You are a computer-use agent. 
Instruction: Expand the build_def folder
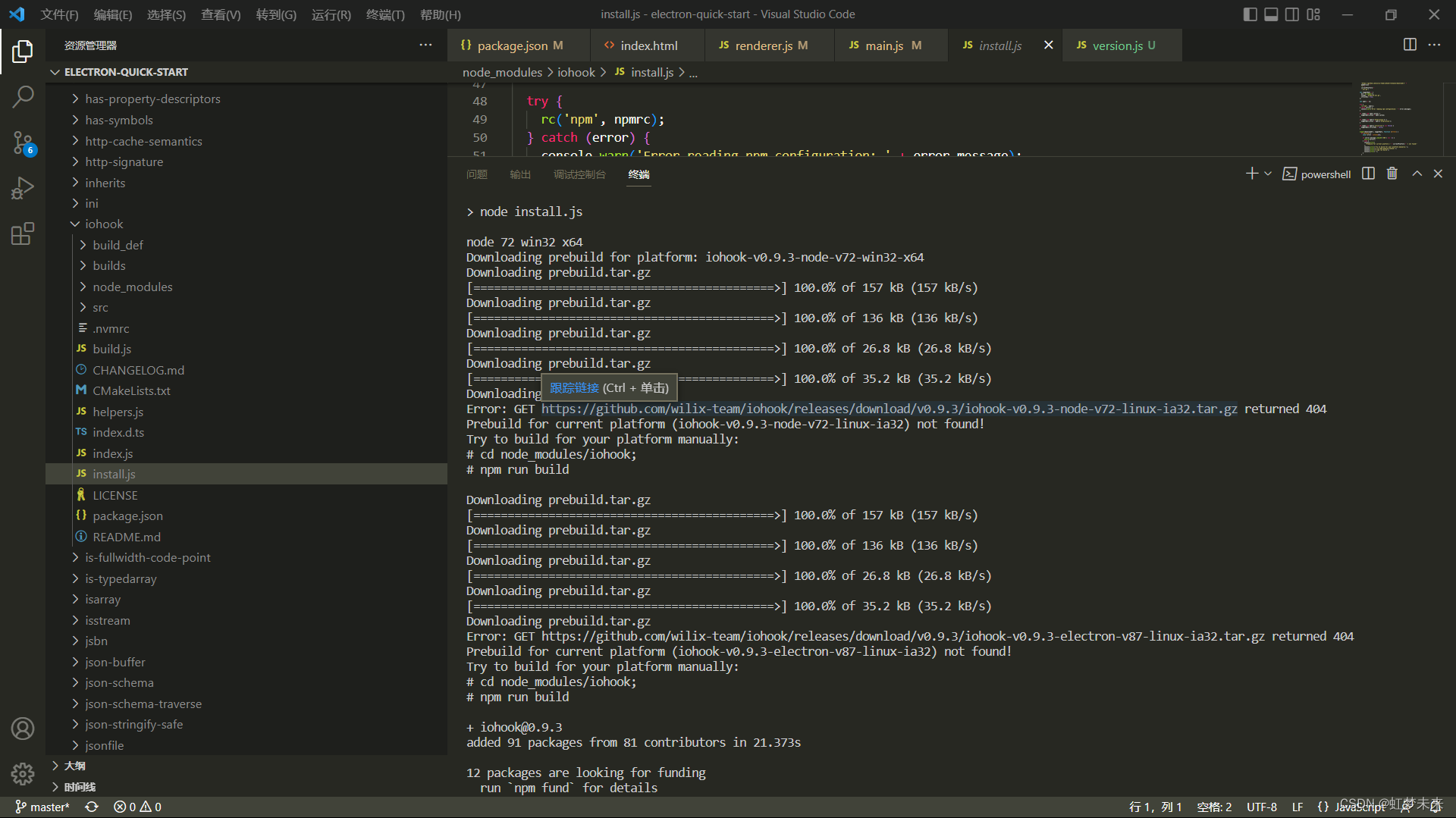tap(246, 245)
